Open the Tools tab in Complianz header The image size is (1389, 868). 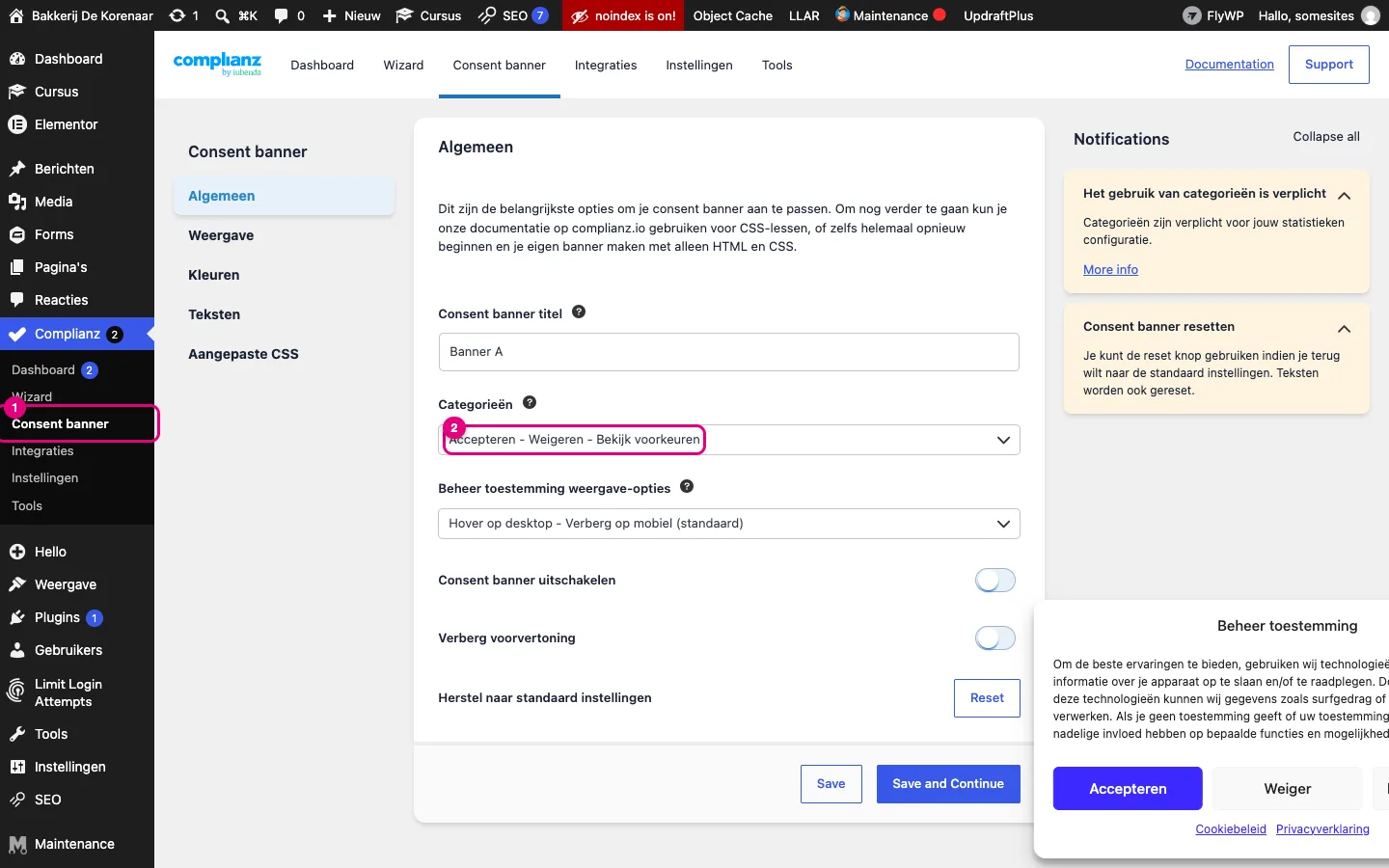point(777,65)
